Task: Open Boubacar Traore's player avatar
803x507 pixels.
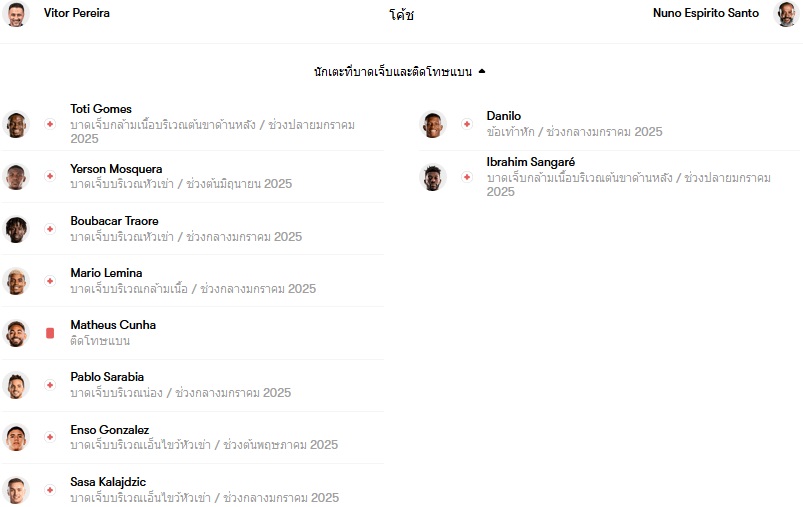Action: 16,229
